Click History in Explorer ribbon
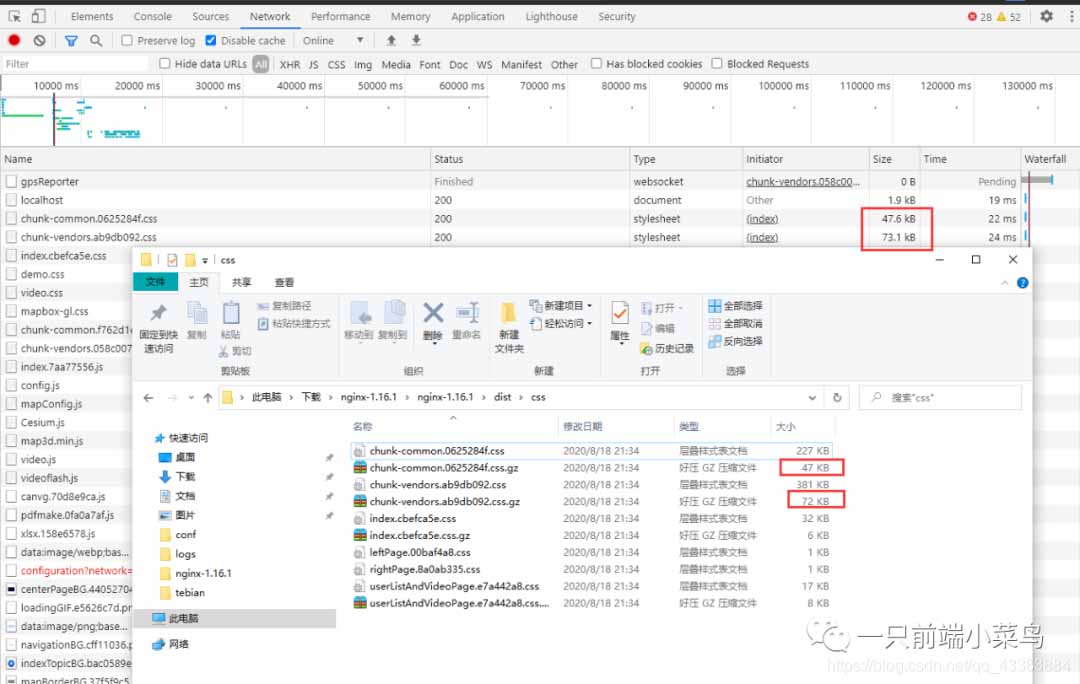Viewport: 1080px width, 684px height. coord(667,349)
